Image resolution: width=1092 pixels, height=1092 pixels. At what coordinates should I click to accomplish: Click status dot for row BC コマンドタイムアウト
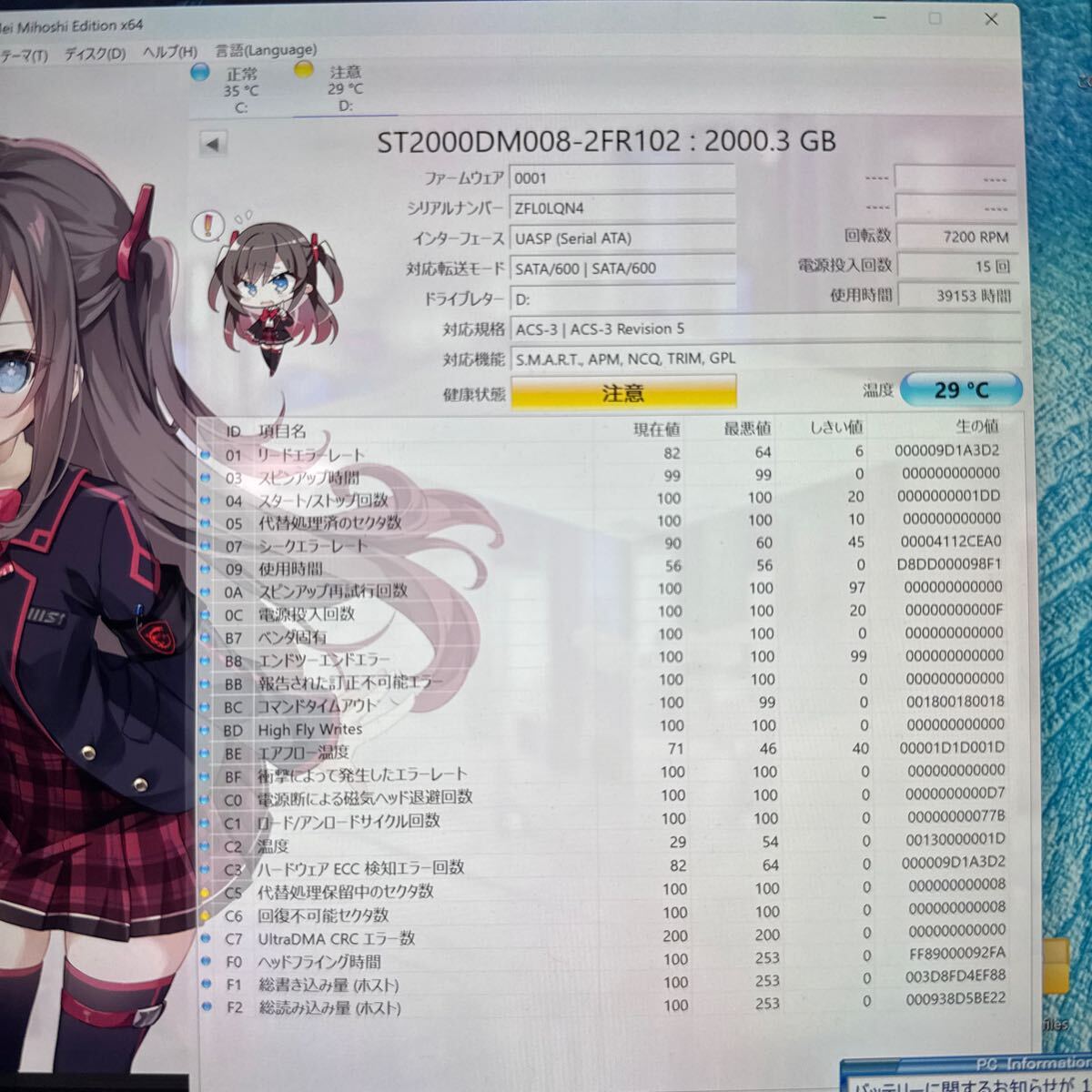[x=205, y=706]
